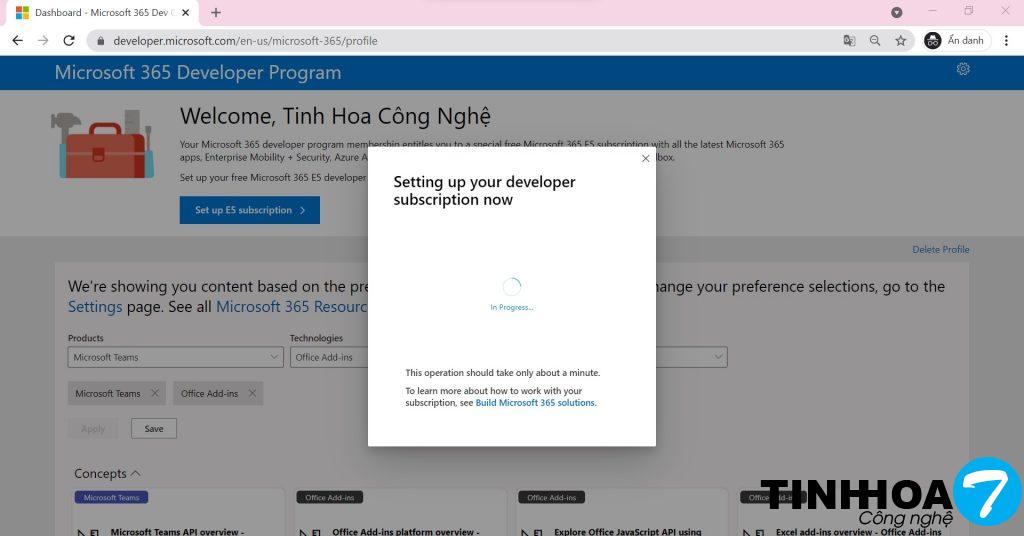The image size is (1024, 536).
Task: Click the zoom magnifier icon in address bar
Action: 875,41
